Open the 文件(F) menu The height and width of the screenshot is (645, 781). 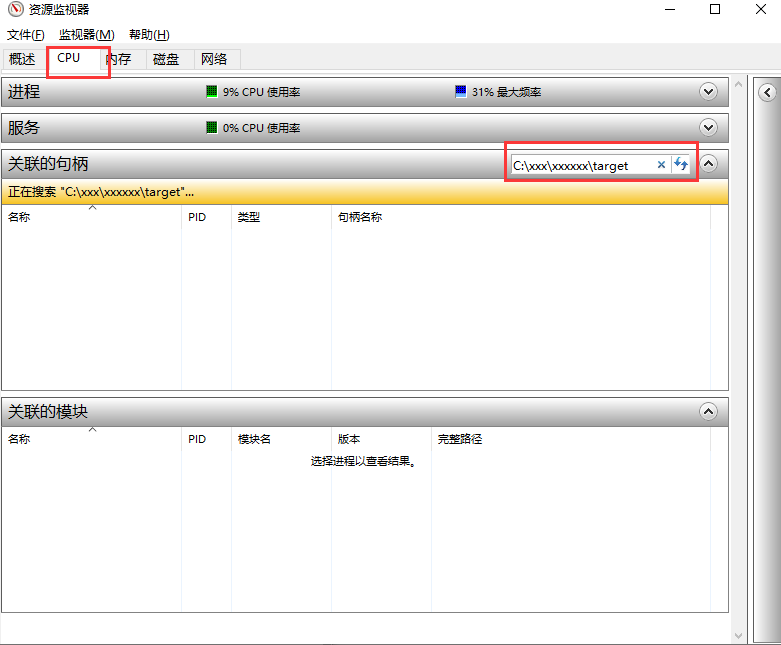click(26, 35)
